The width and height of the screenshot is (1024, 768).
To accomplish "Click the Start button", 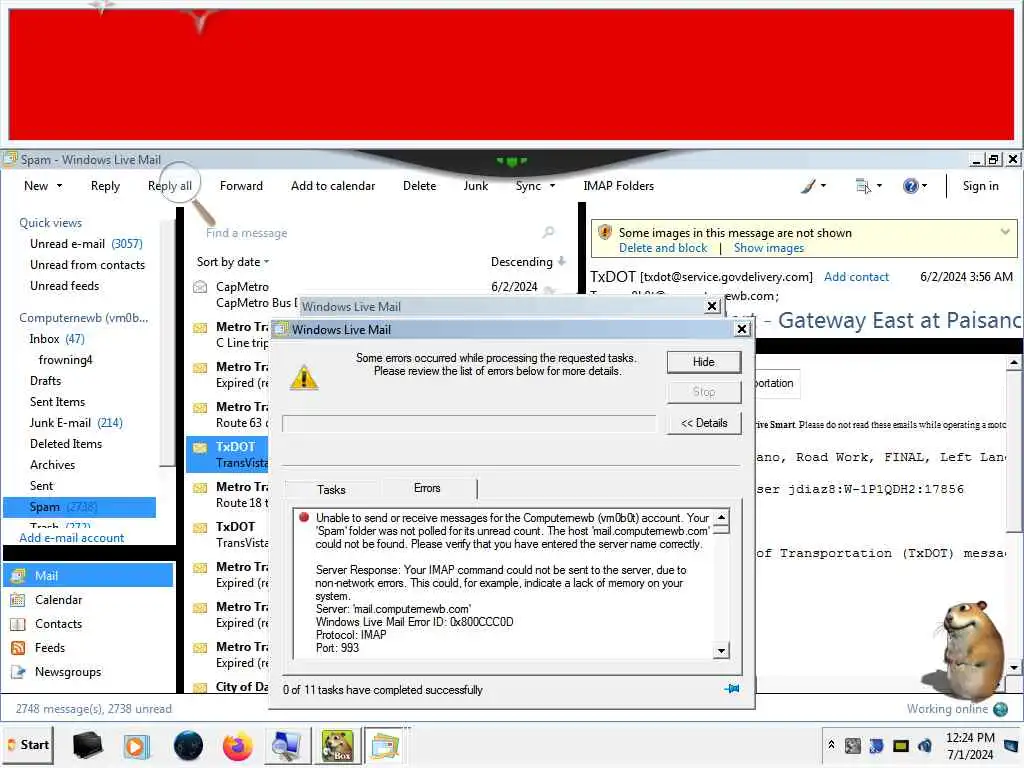I will [x=28, y=745].
